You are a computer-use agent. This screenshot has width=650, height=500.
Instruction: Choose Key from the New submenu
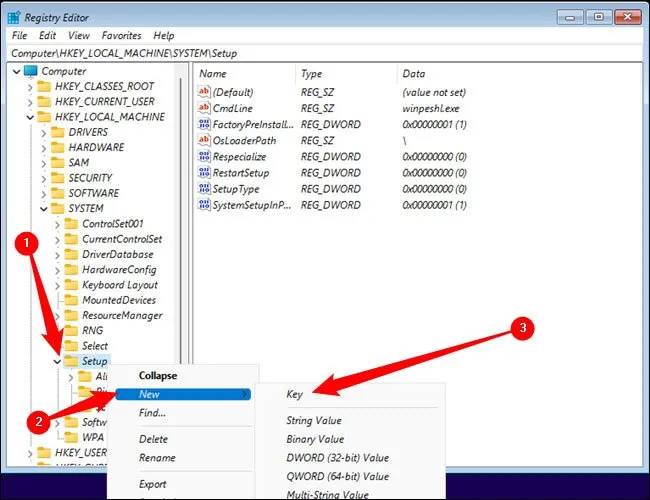tap(294, 395)
